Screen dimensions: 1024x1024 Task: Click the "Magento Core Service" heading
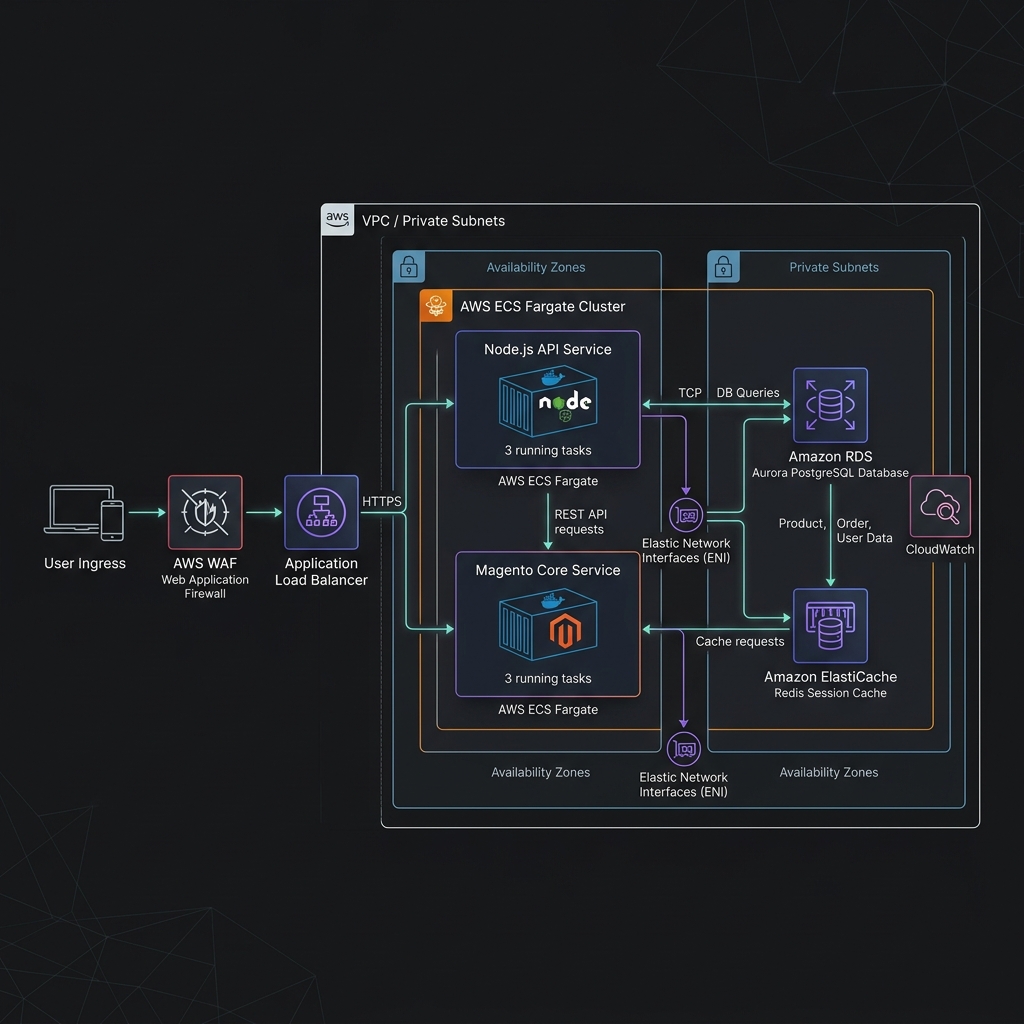tap(548, 570)
